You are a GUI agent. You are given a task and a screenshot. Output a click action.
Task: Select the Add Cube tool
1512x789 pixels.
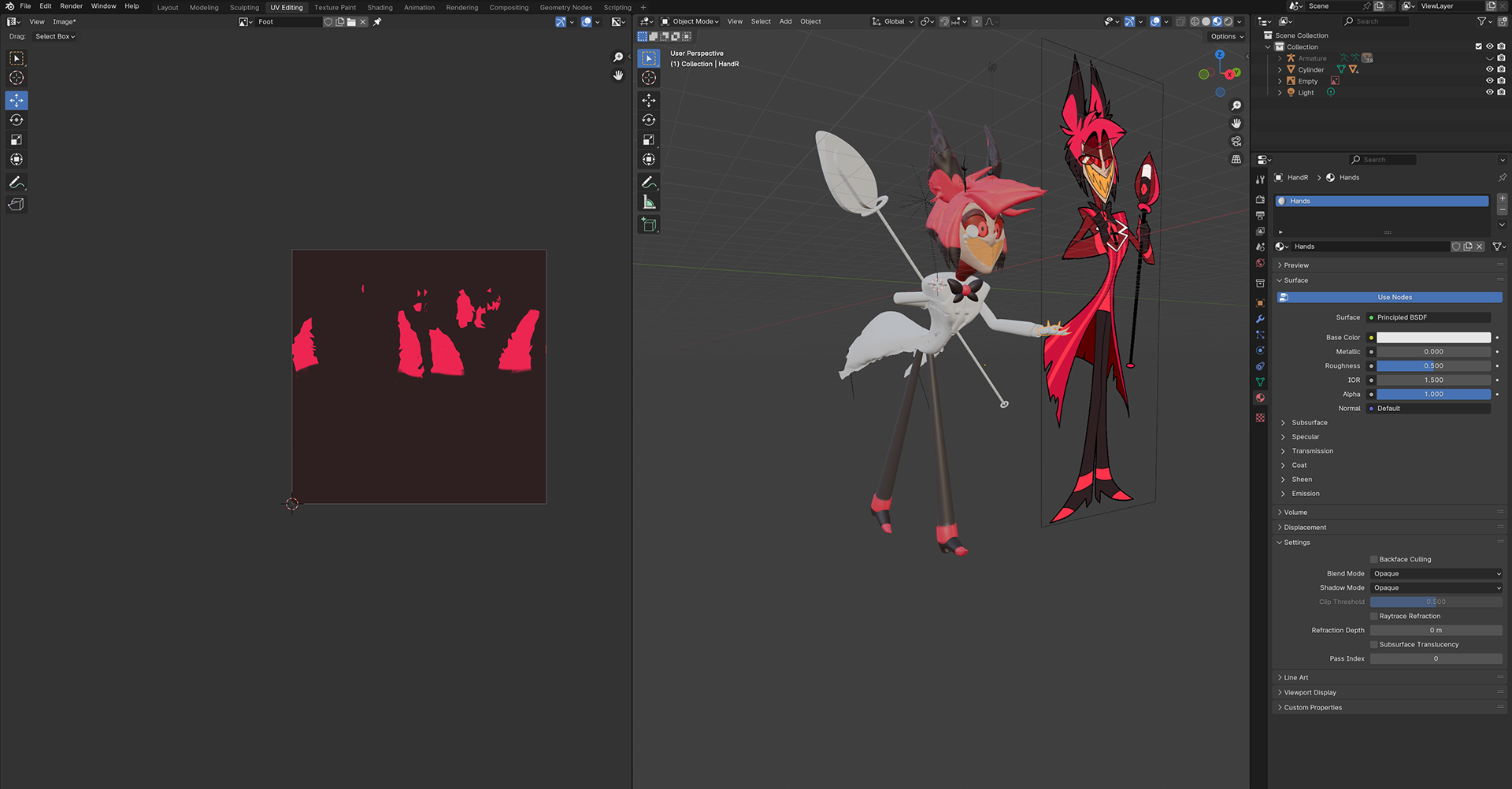pyautogui.click(x=649, y=224)
